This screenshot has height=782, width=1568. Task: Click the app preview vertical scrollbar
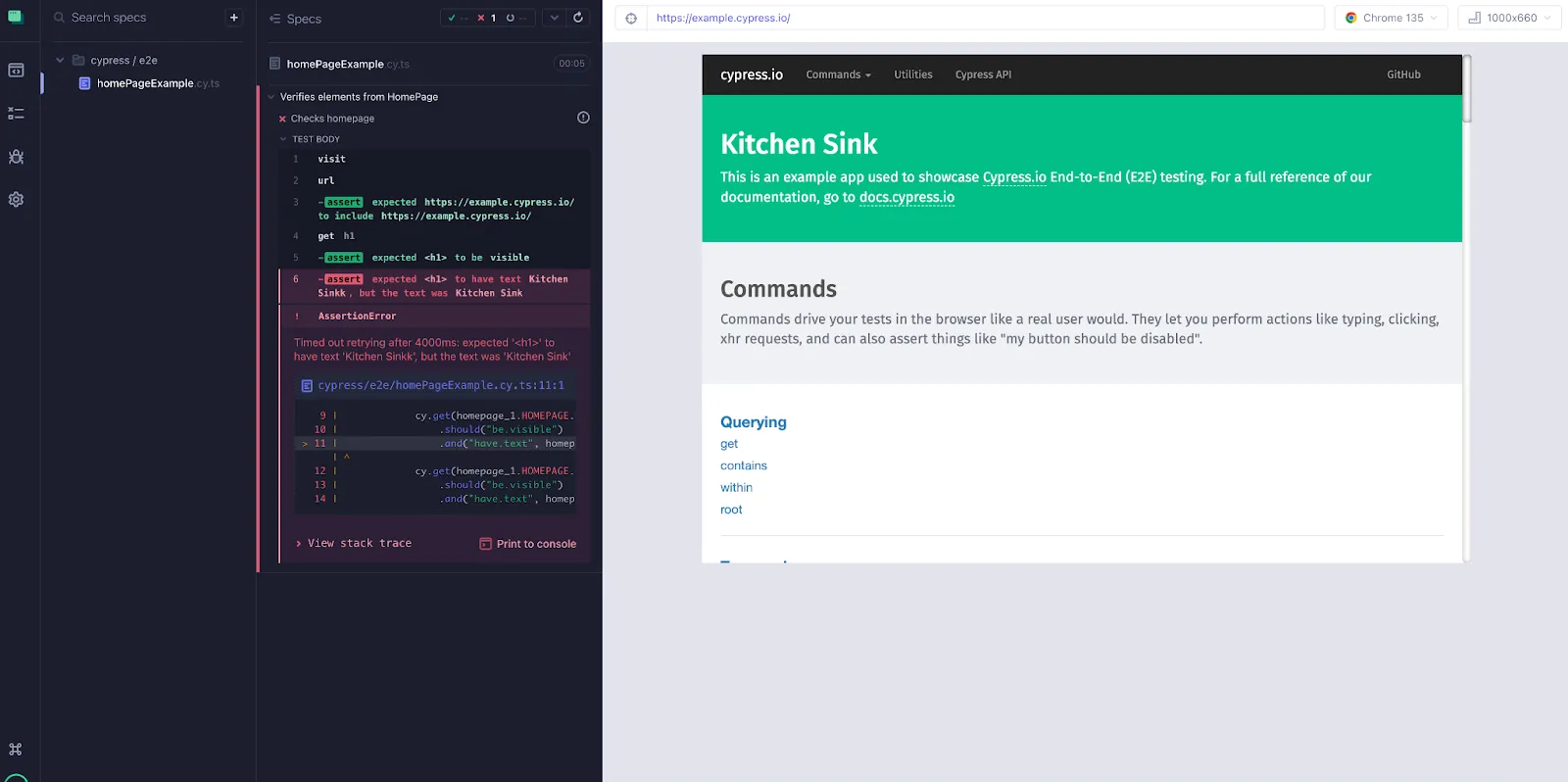point(1467,89)
